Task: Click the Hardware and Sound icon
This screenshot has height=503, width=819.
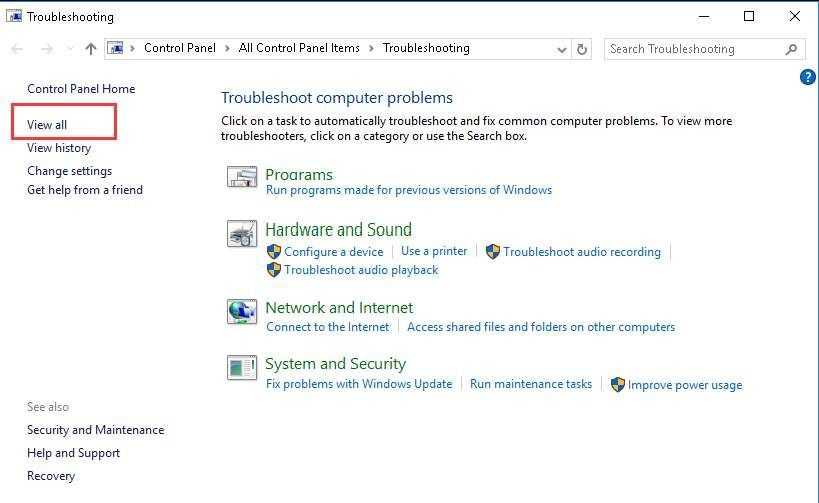Action: [242, 234]
